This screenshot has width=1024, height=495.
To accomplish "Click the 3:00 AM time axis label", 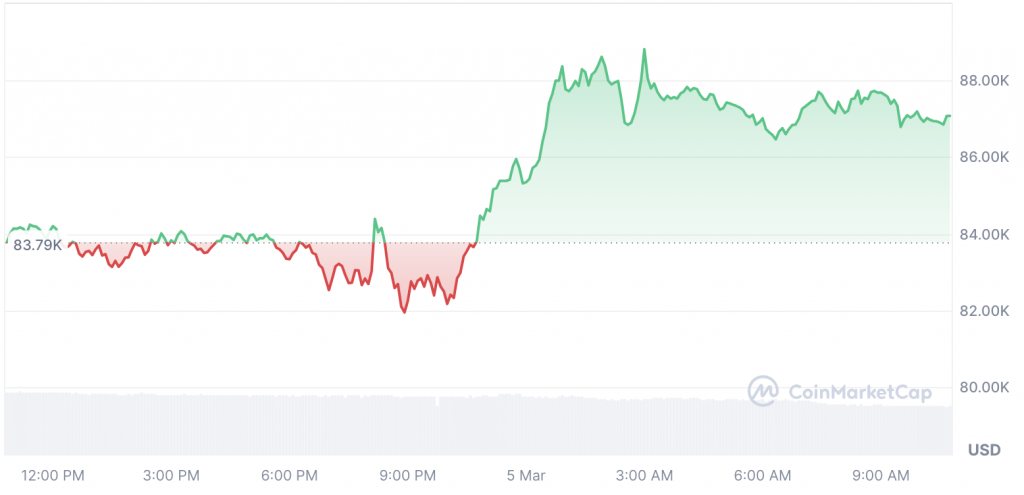I will 645,473.
